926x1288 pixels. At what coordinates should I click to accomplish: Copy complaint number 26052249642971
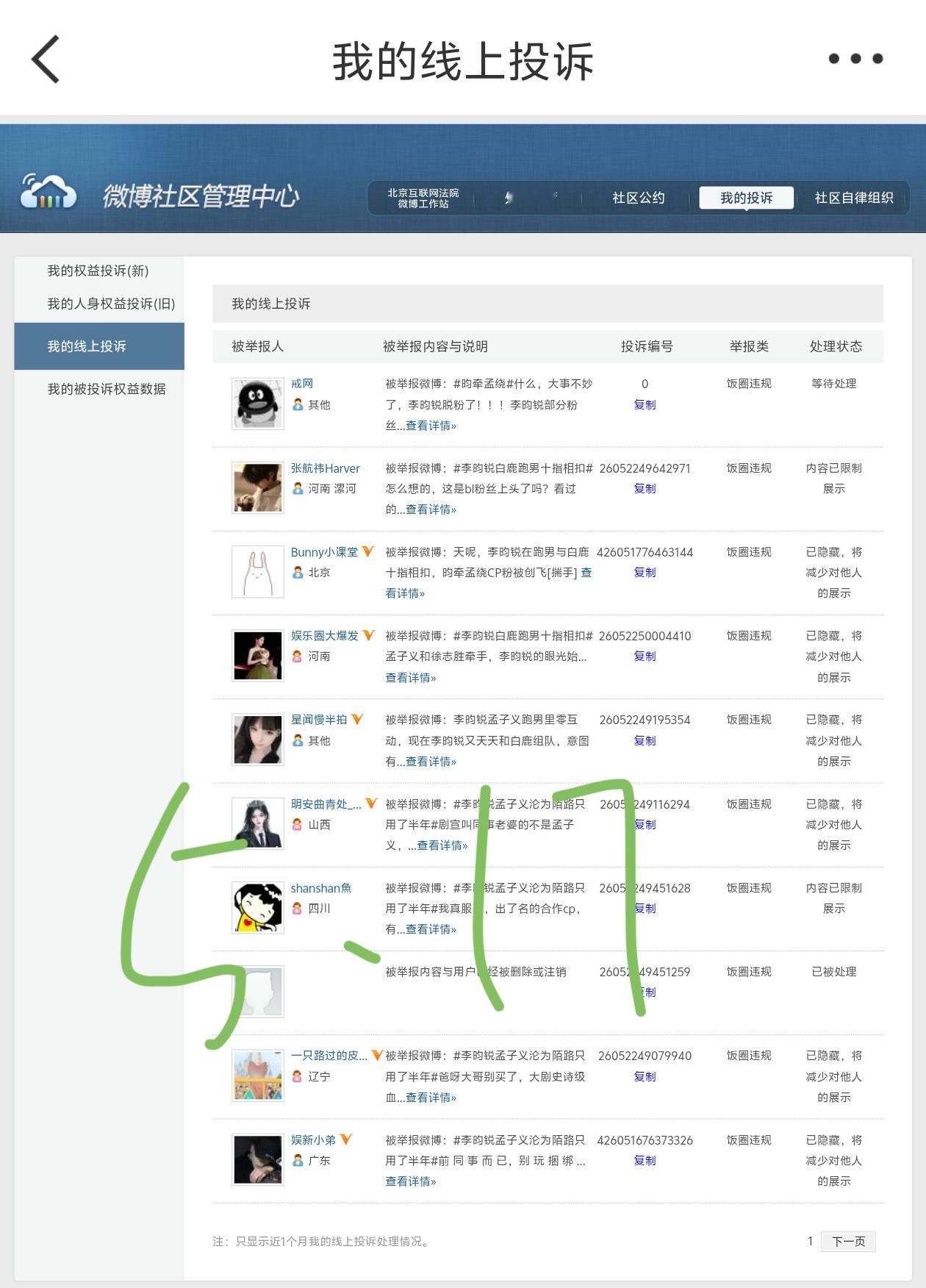click(x=645, y=488)
